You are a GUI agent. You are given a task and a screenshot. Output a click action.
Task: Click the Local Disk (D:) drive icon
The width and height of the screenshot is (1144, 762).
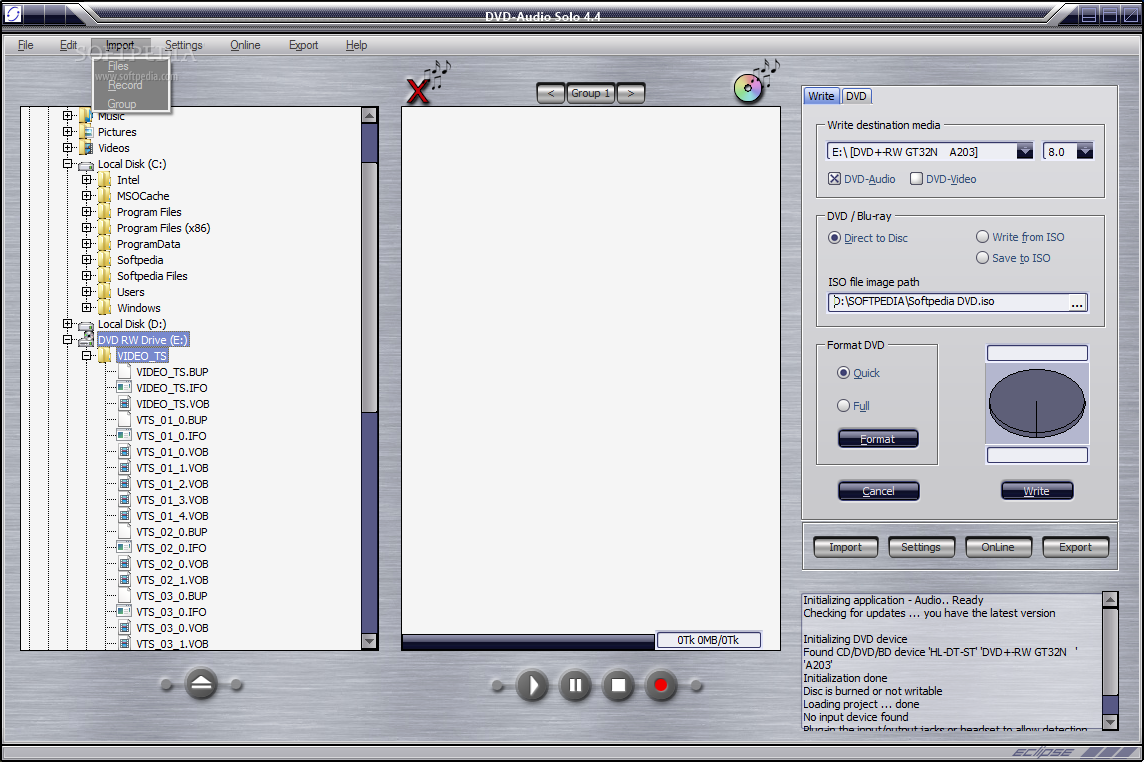coord(86,324)
